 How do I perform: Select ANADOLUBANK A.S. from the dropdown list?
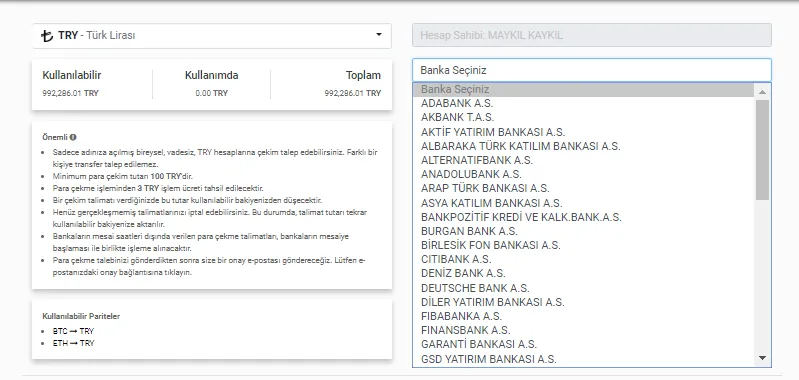point(583,174)
